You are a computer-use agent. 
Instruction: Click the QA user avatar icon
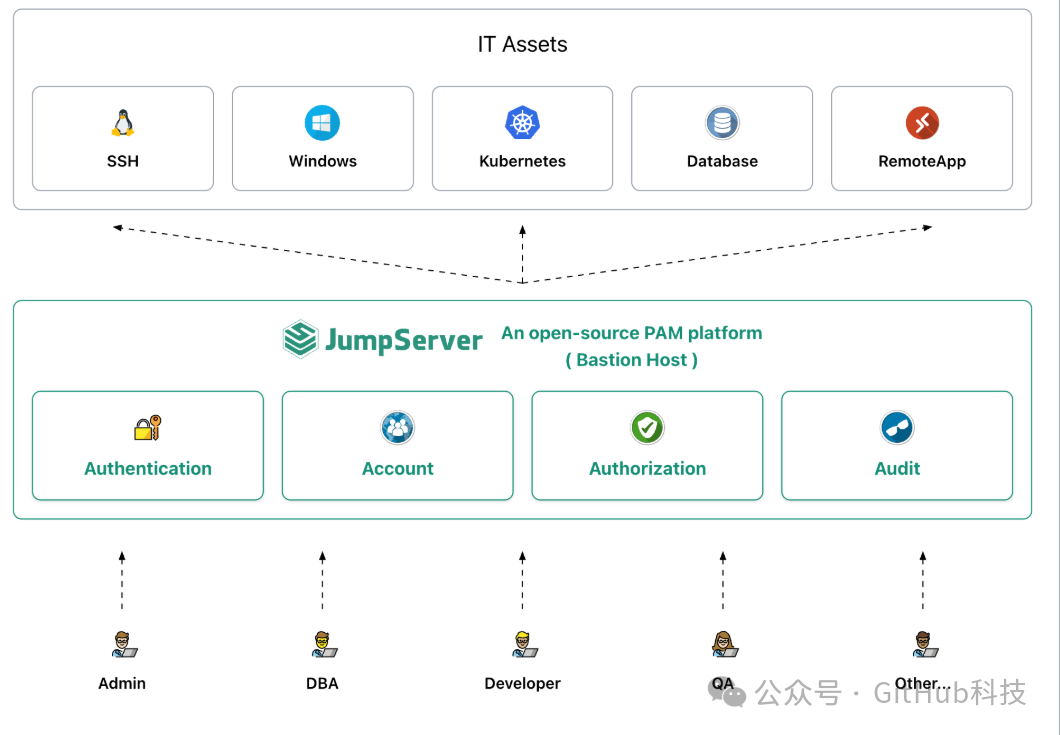coord(725,644)
